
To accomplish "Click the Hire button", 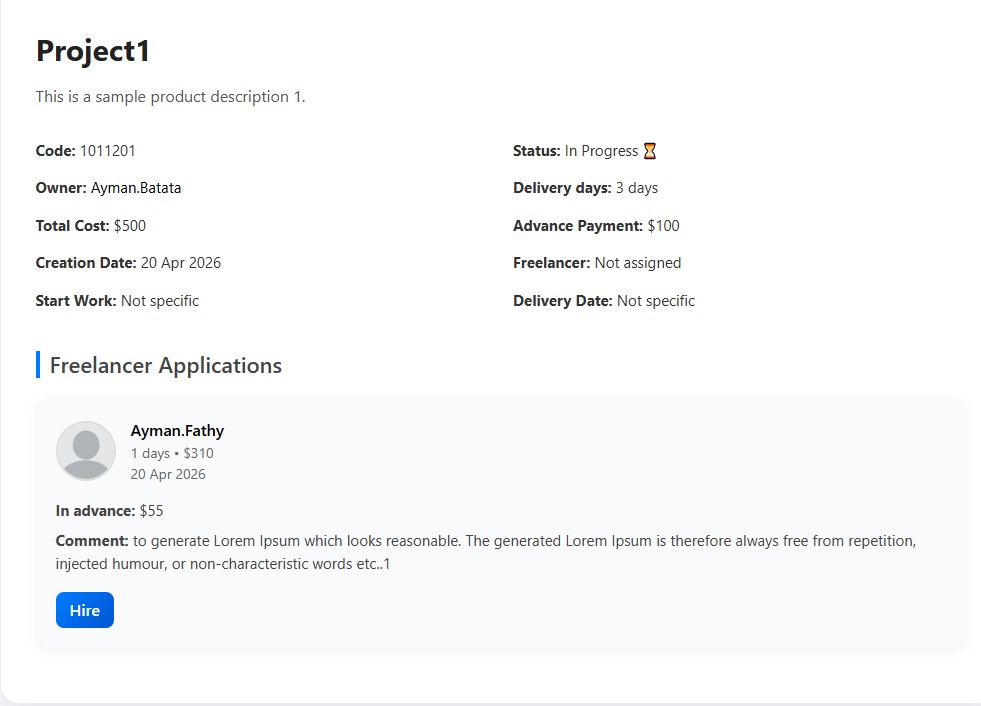I will 85,610.
